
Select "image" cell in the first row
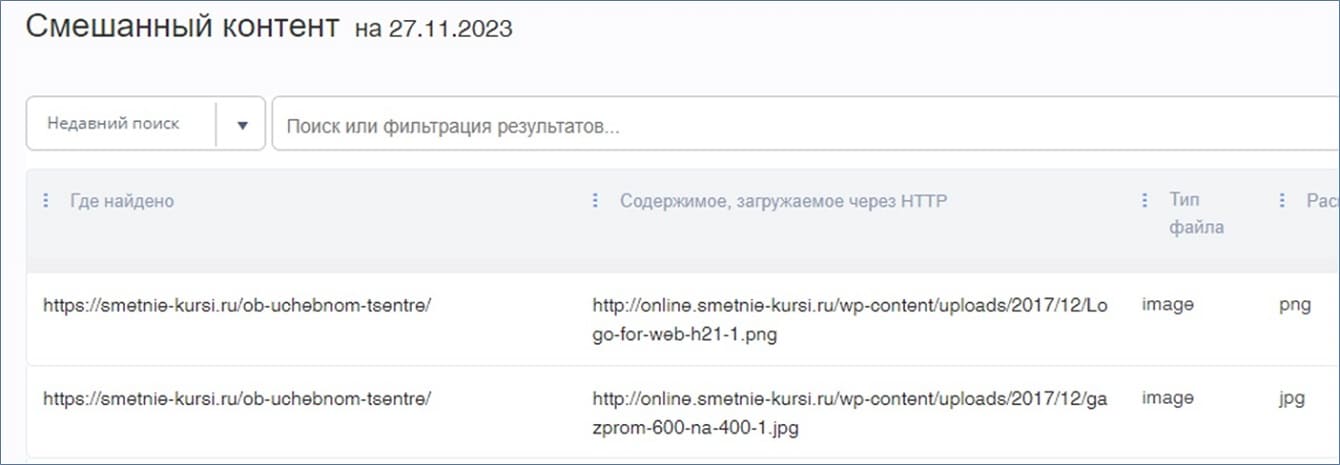click(1168, 305)
